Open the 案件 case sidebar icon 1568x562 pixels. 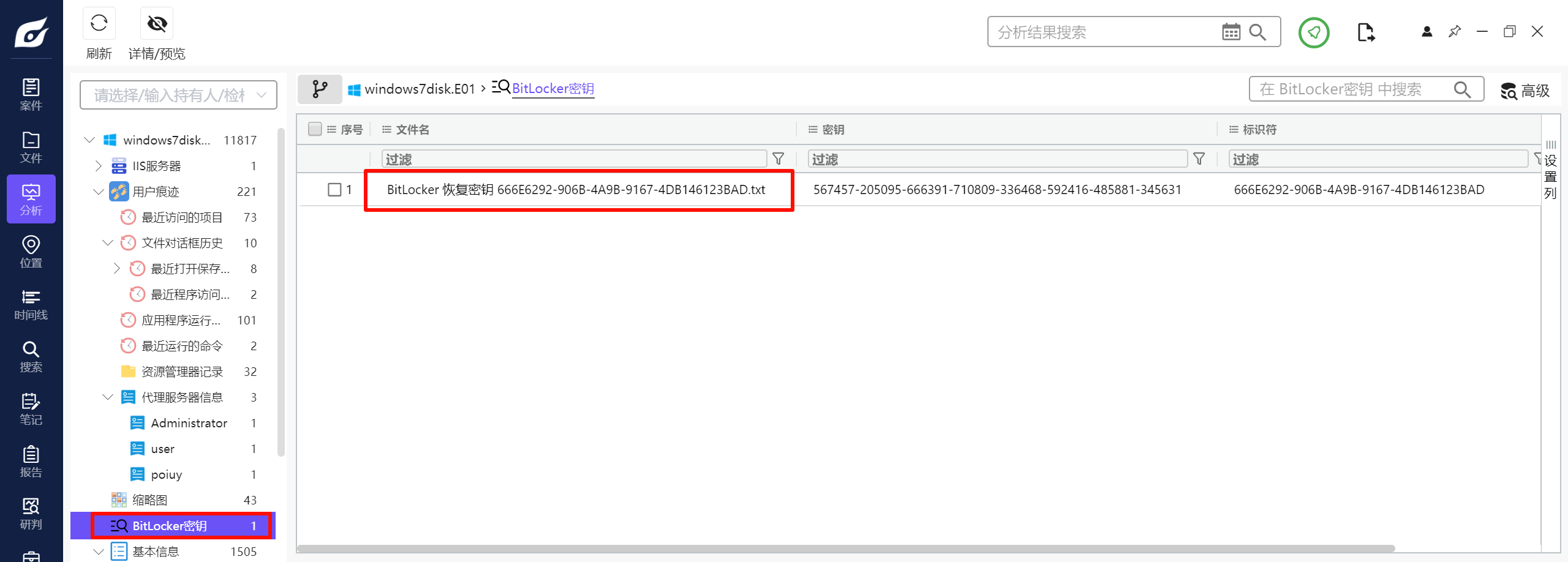[x=31, y=94]
